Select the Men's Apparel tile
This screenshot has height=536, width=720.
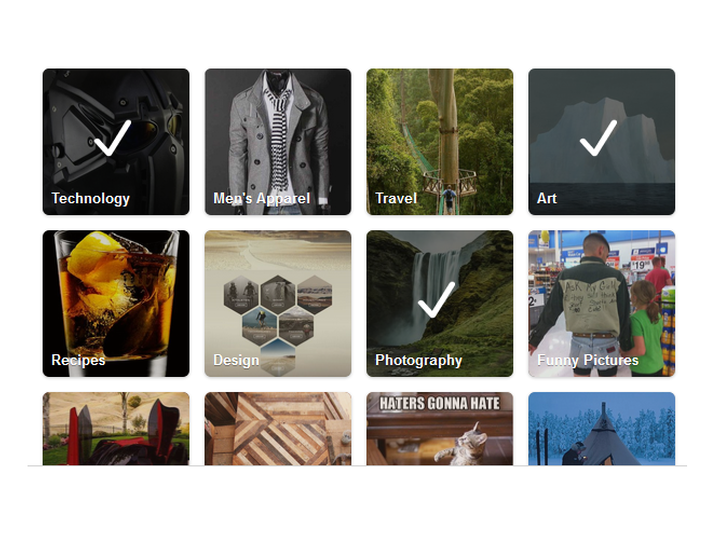(278, 141)
